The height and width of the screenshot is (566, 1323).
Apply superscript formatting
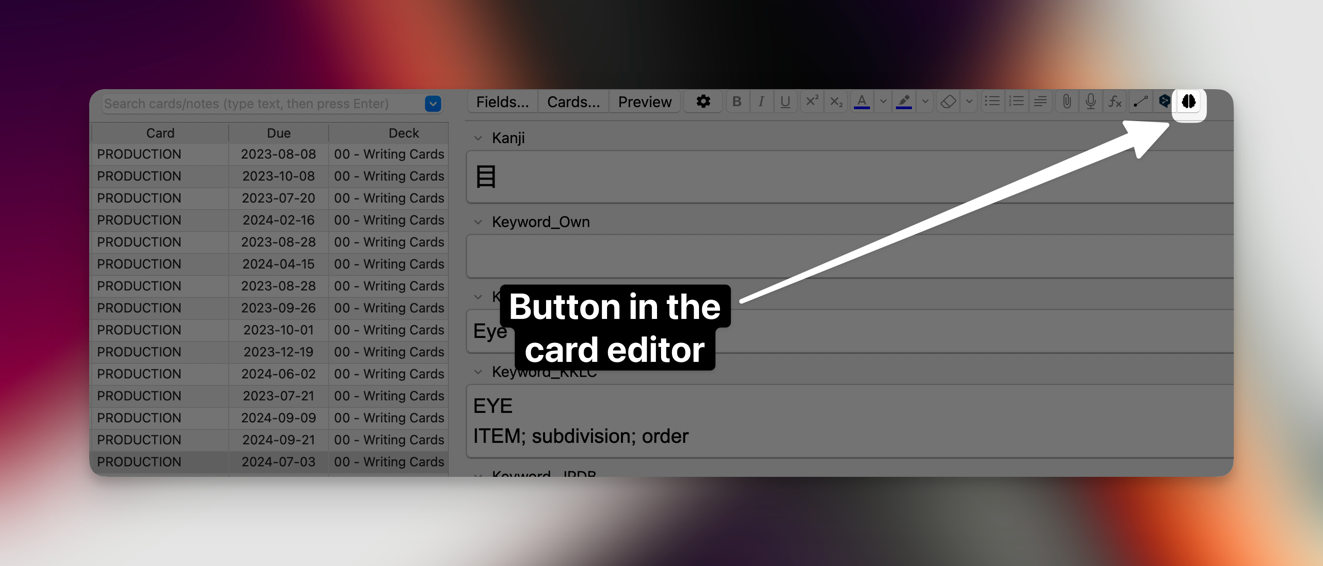[811, 102]
